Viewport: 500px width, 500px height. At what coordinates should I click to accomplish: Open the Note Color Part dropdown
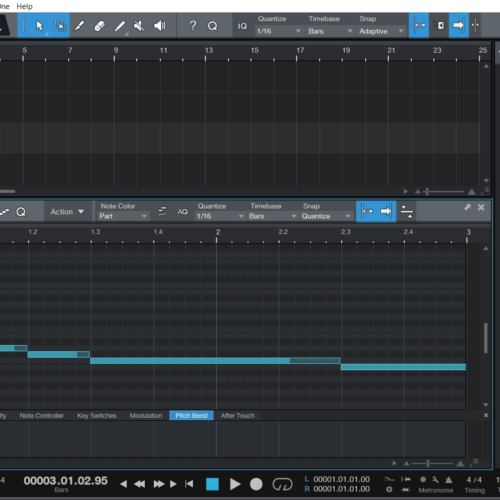tap(123, 216)
